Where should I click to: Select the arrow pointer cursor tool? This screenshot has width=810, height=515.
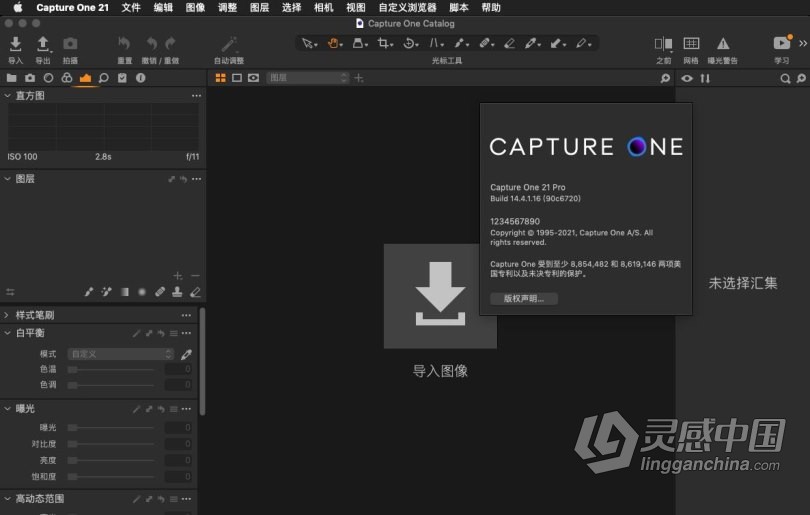[308, 43]
